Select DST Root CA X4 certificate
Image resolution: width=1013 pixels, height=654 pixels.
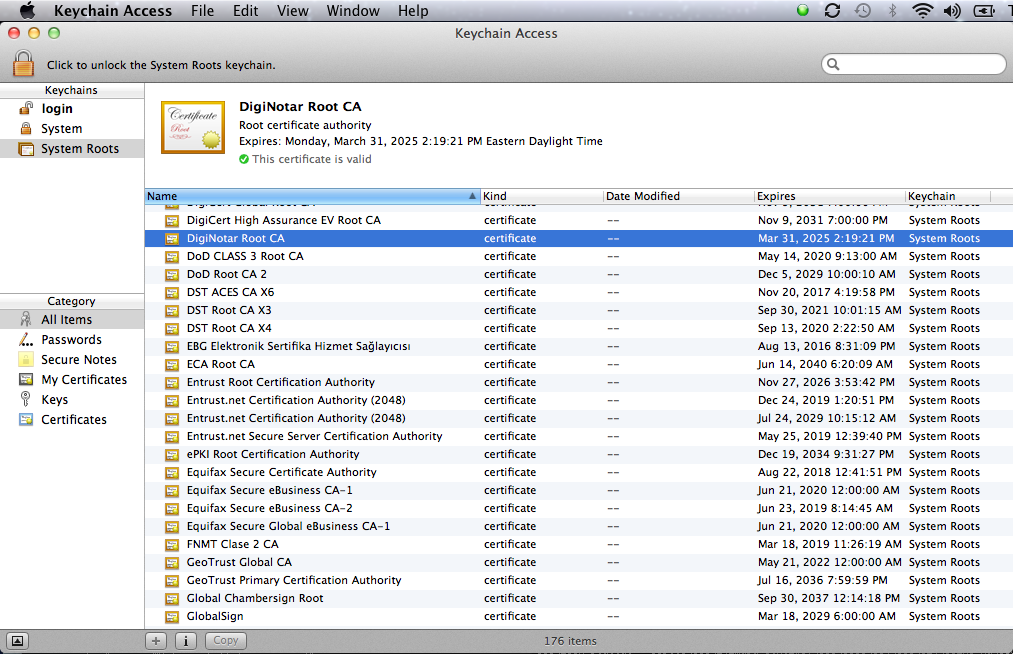tap(579, 328)
